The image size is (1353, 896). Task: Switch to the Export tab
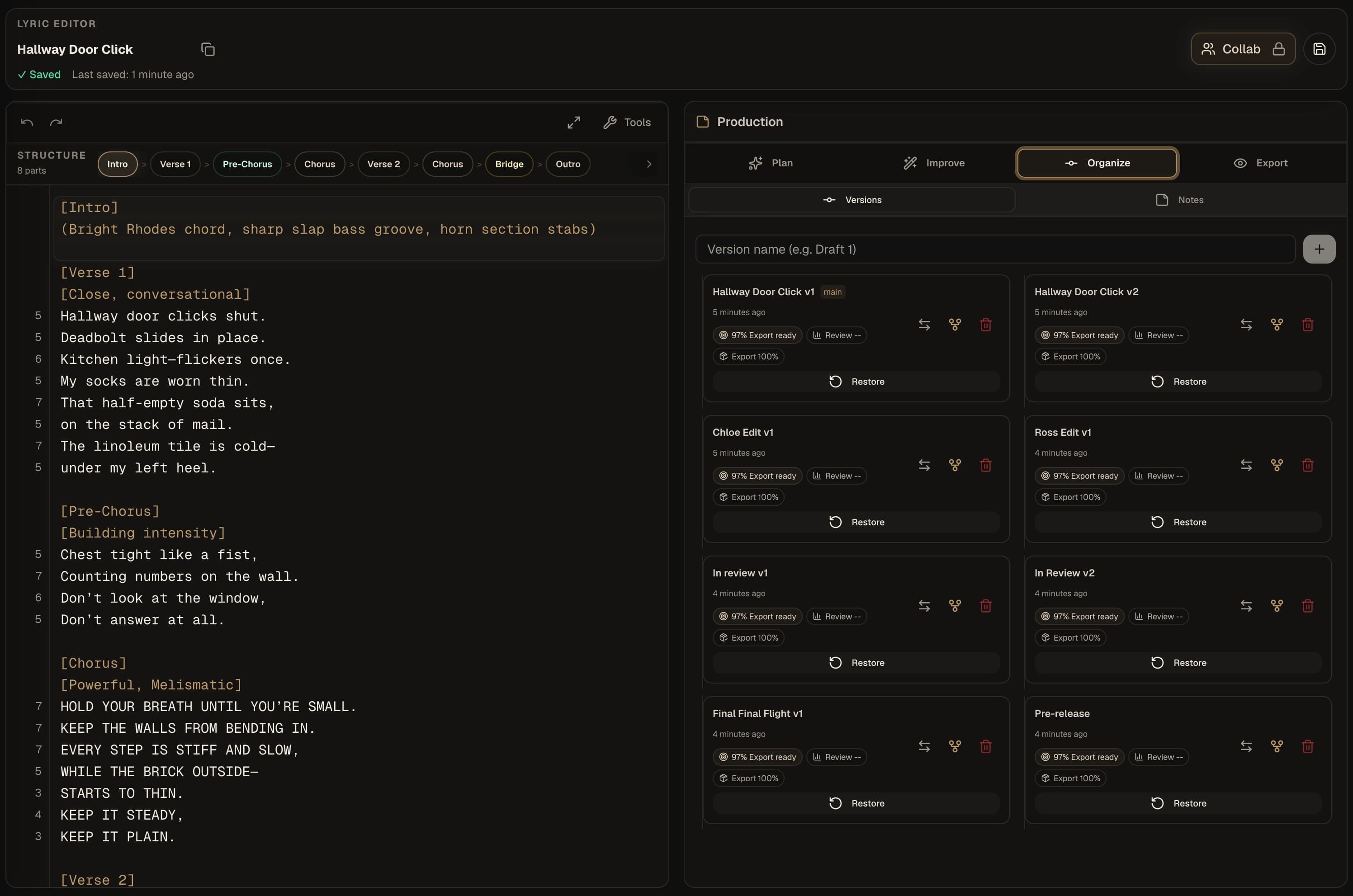pos(1260,163)
